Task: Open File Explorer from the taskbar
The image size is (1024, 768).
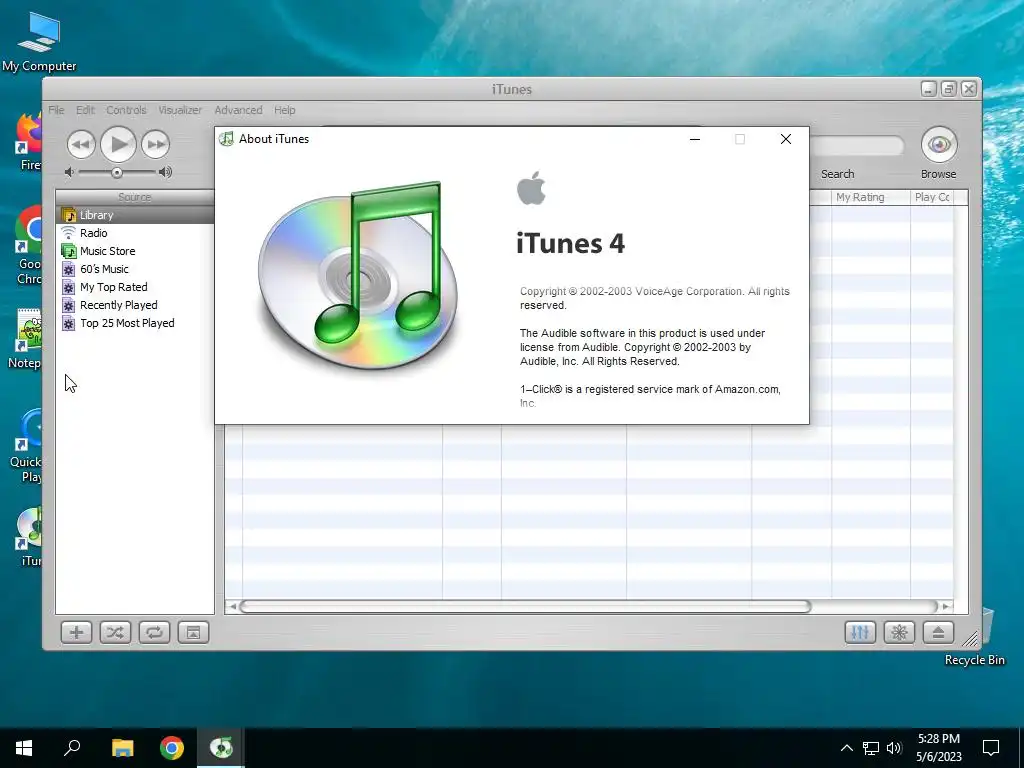Action: pyautogui.click(x=122, y=748)
